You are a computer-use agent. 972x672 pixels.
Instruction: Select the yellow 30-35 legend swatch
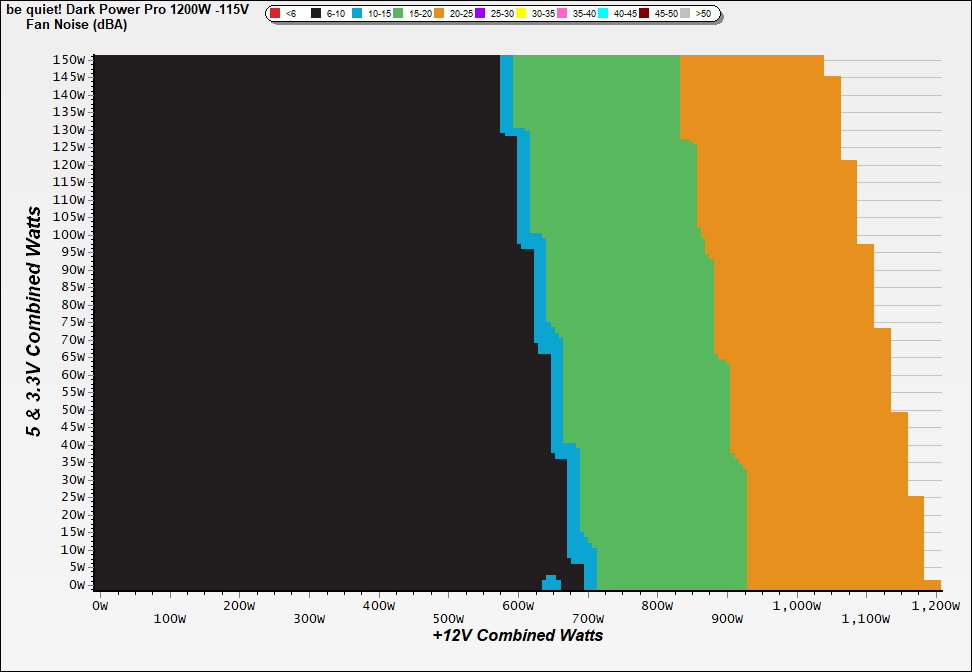coord(521,14)
